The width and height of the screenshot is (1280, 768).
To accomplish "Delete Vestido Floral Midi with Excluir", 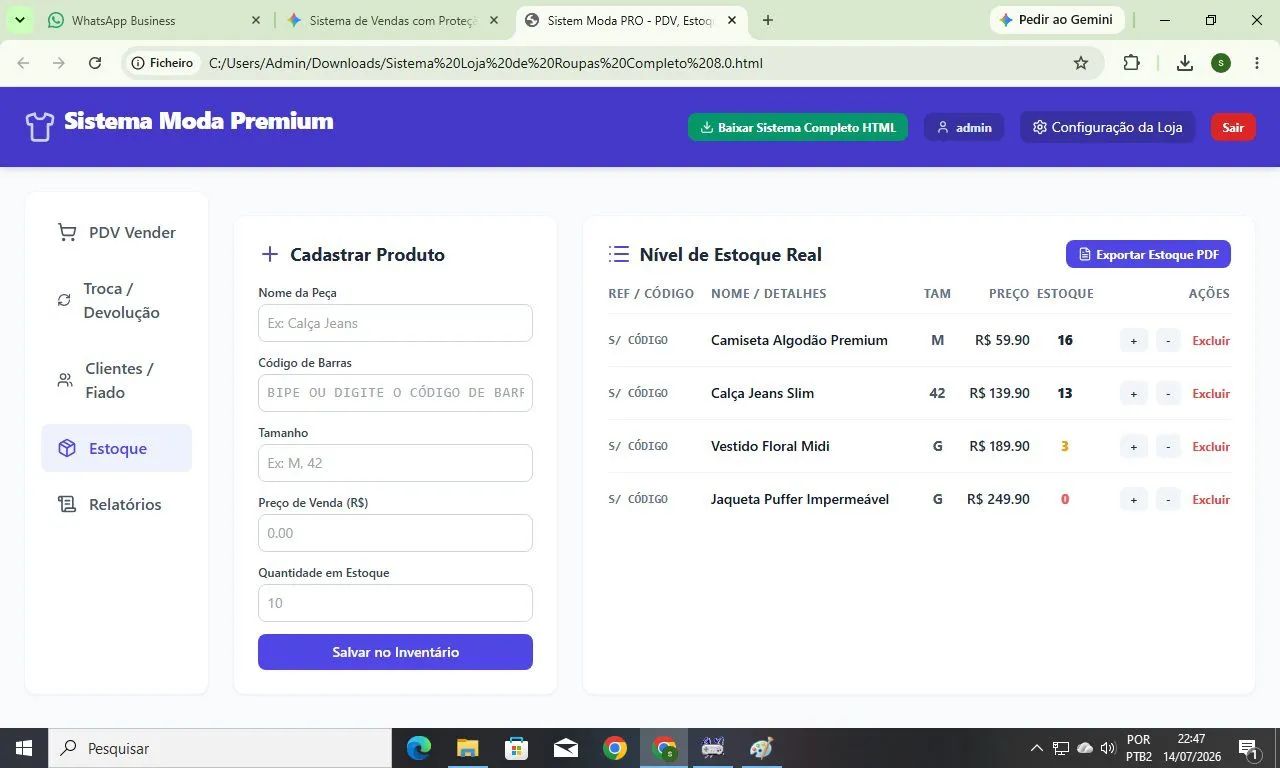I will [x=1211, y=447].
